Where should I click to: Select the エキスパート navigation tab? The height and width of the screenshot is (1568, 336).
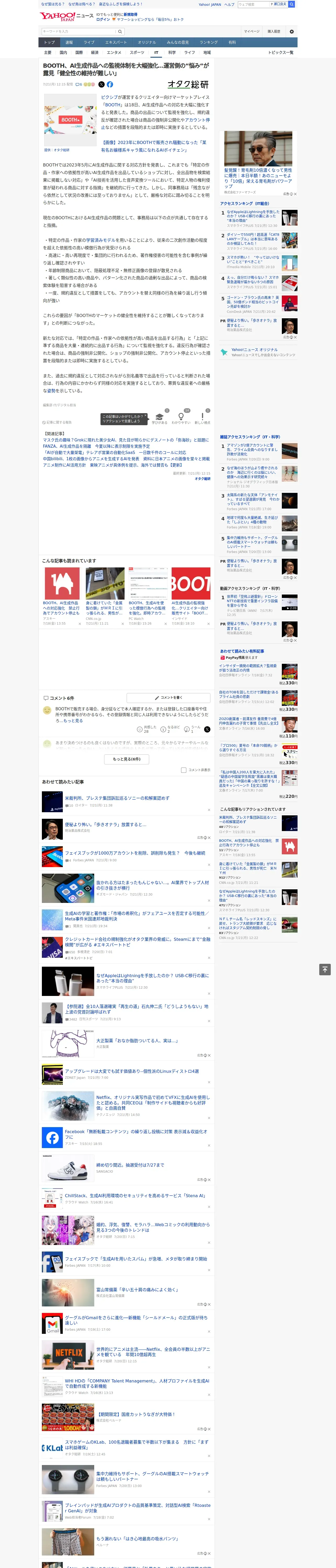[116, 43]
